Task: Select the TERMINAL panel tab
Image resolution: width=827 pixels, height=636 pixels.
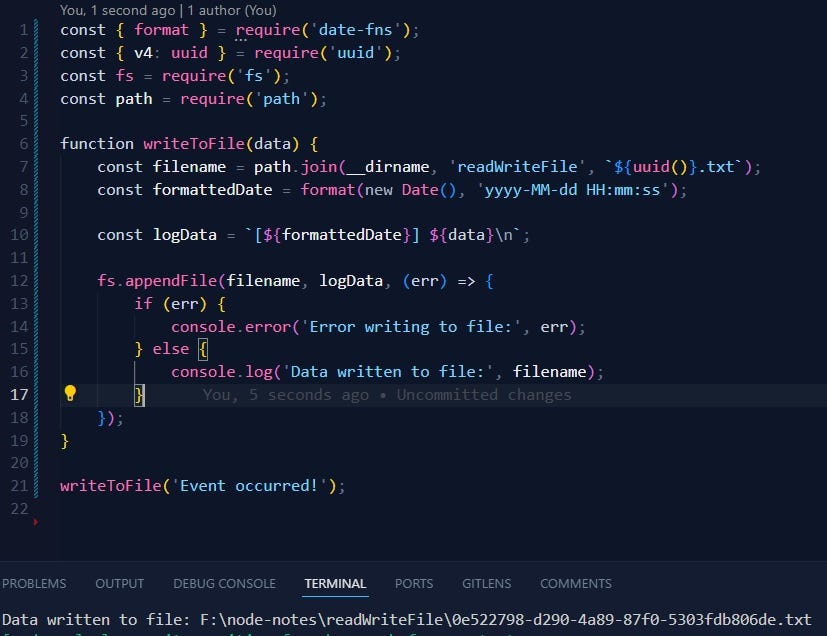Action: click(x=335, y=583)
